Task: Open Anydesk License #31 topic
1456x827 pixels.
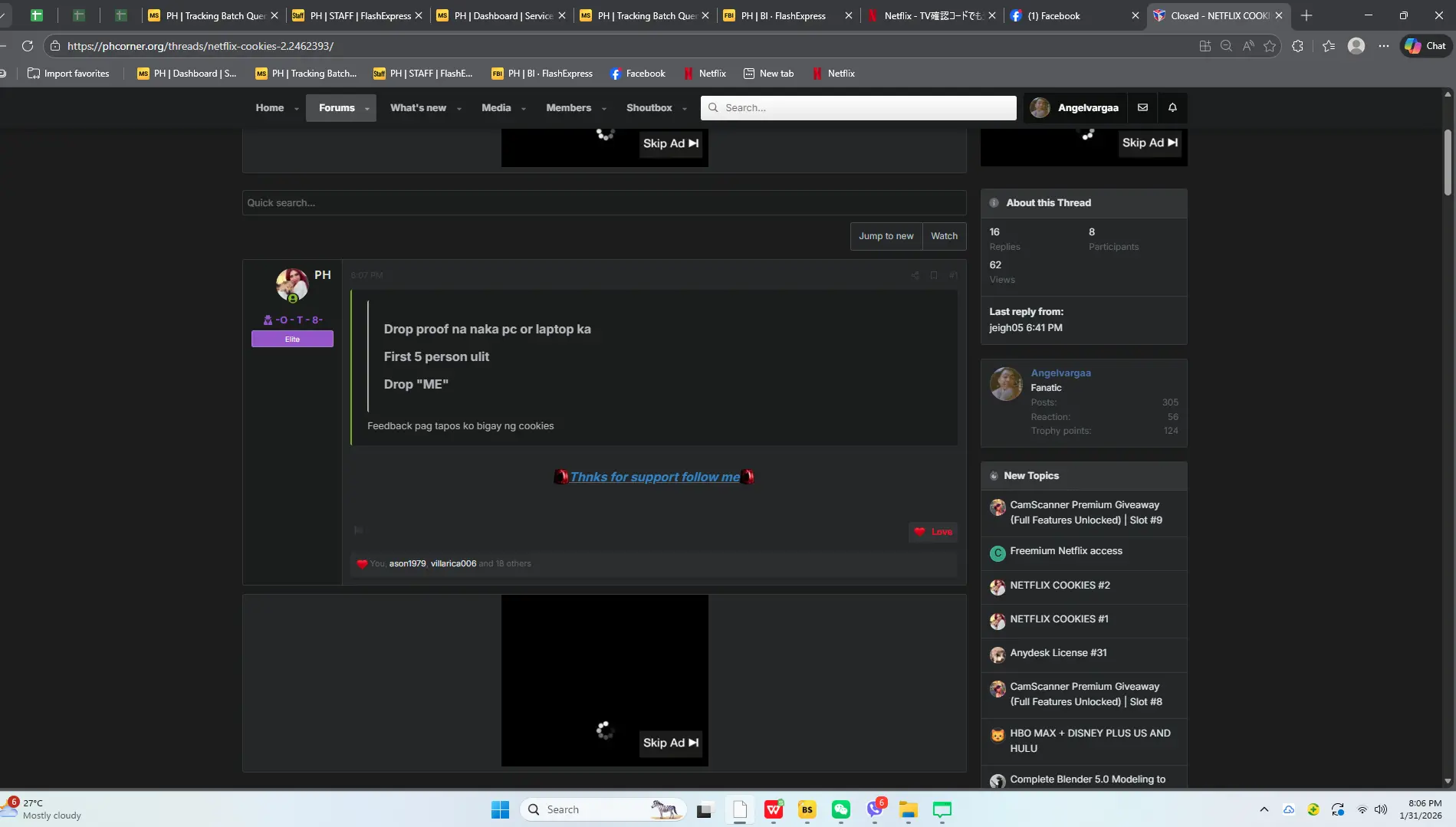Action: coord(1058,653)
